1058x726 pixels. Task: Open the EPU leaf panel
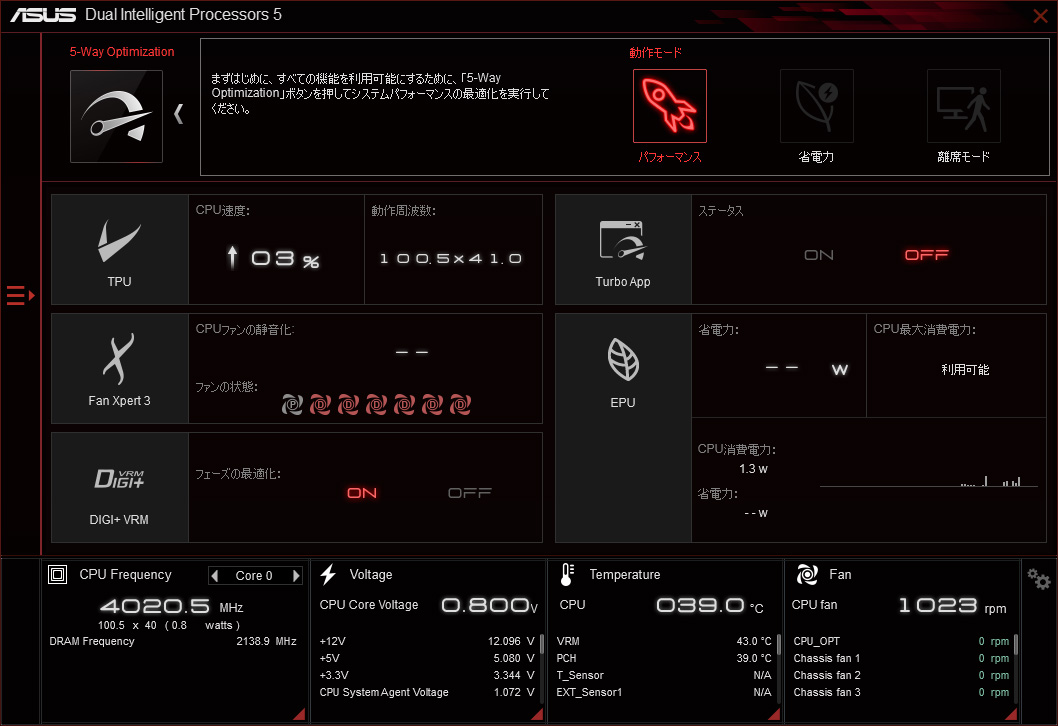pos(623,428)
